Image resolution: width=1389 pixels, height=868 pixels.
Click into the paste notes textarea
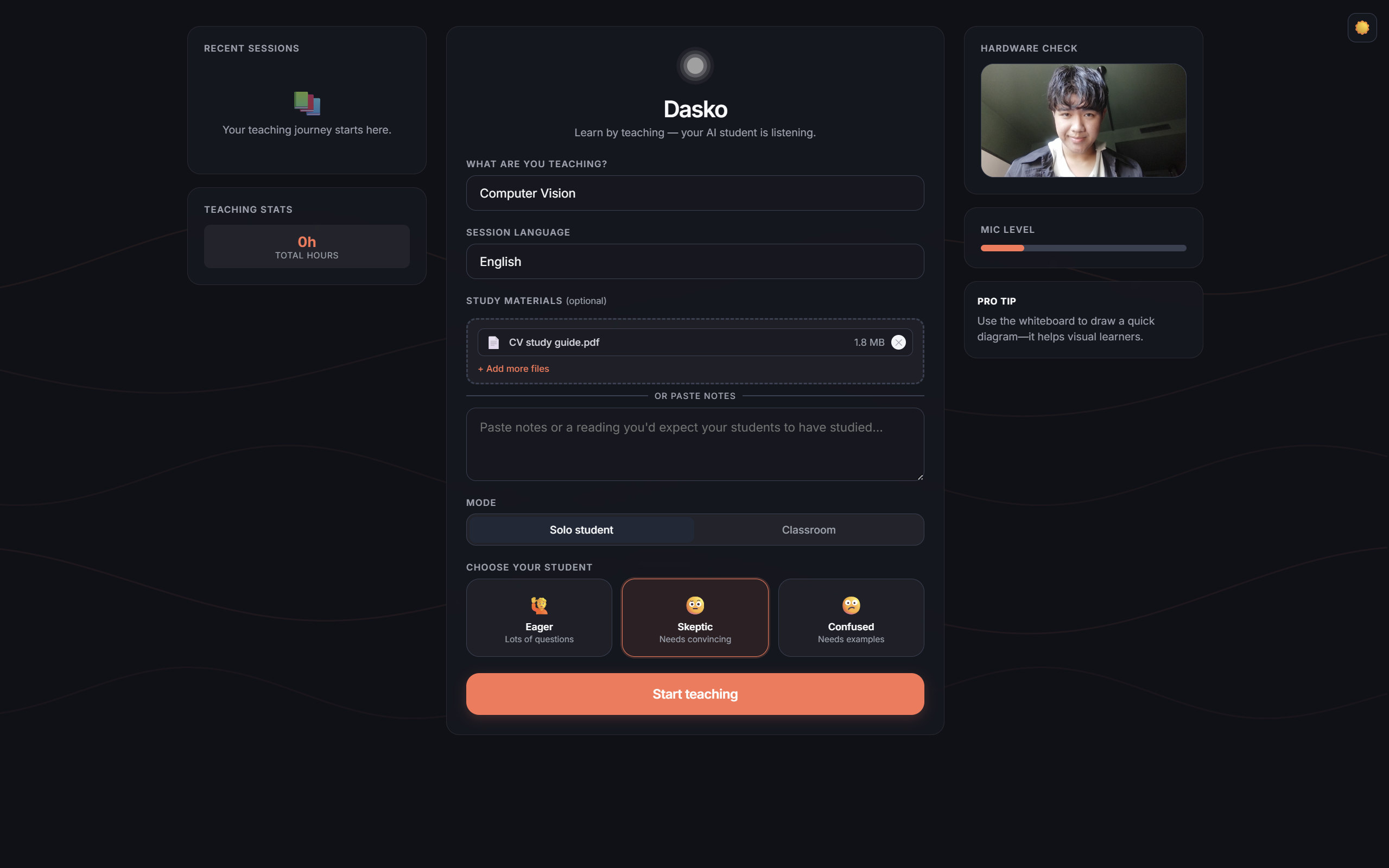pos(695,443)
